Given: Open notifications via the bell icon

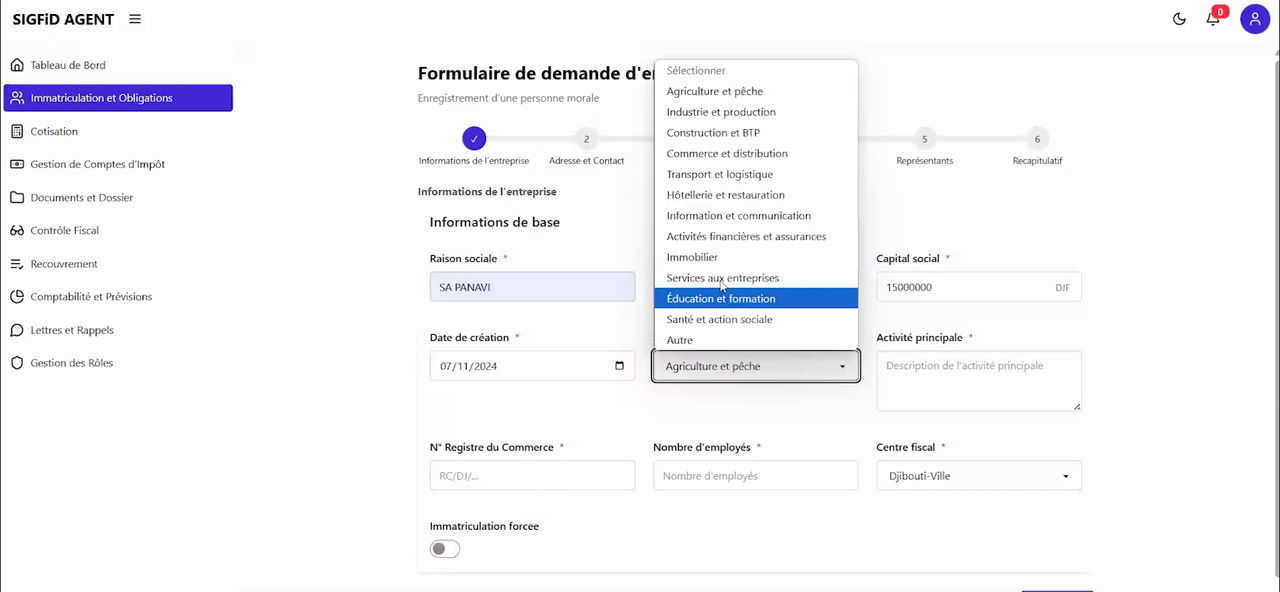Looking at the screenshot, I should pos(1213,18).
